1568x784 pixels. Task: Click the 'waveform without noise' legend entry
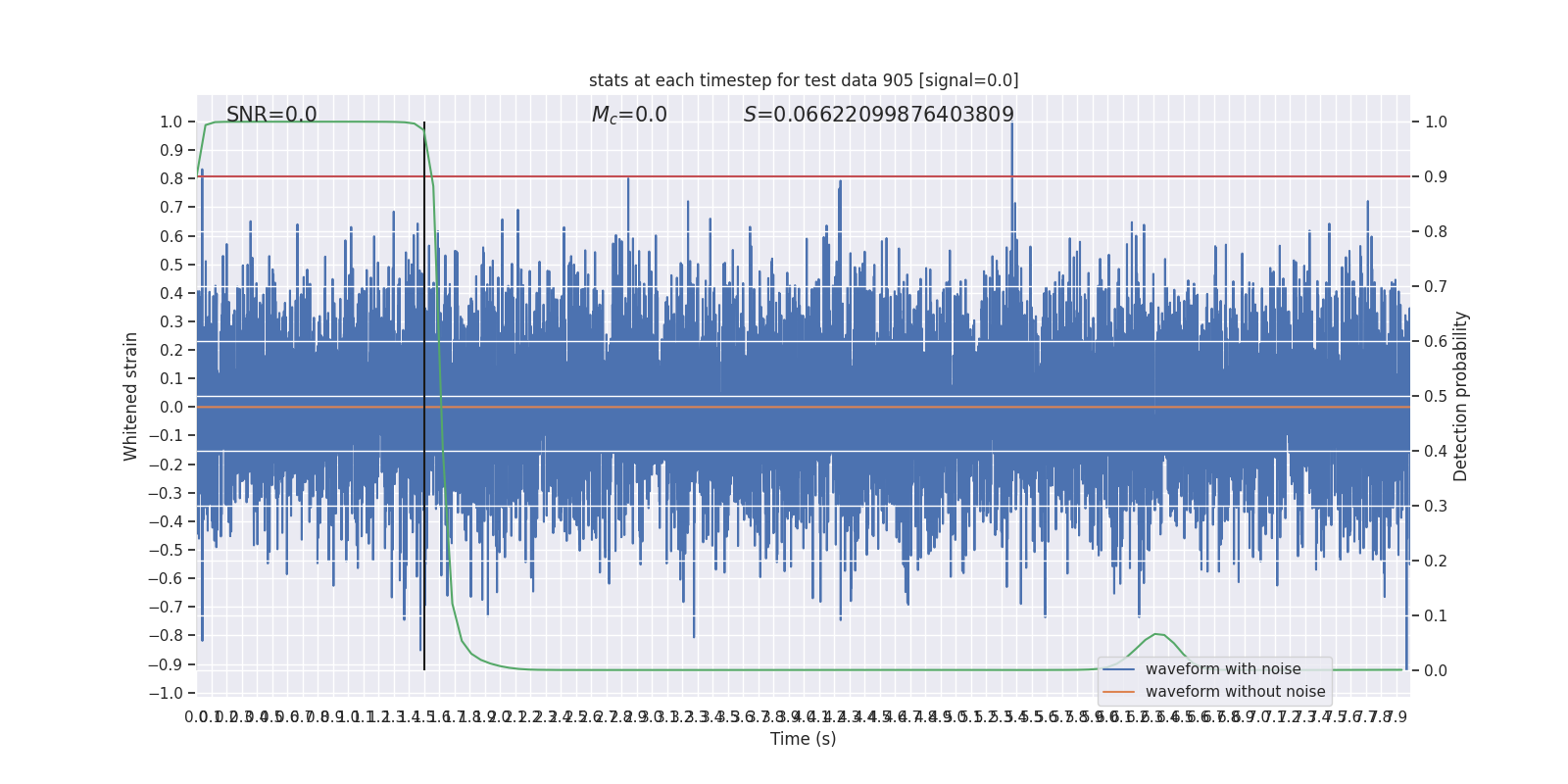(1235, 692)
